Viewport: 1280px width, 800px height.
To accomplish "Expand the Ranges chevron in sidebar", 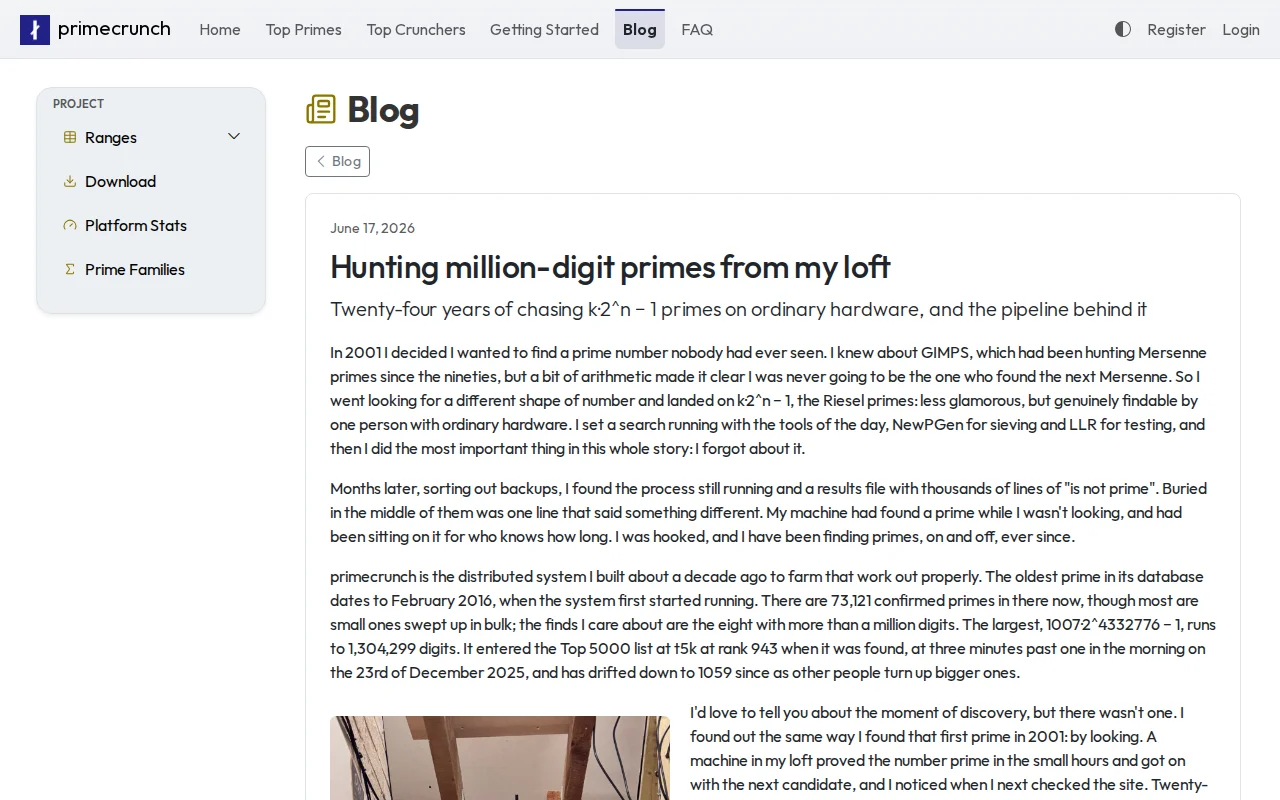I will pos(234,137).
